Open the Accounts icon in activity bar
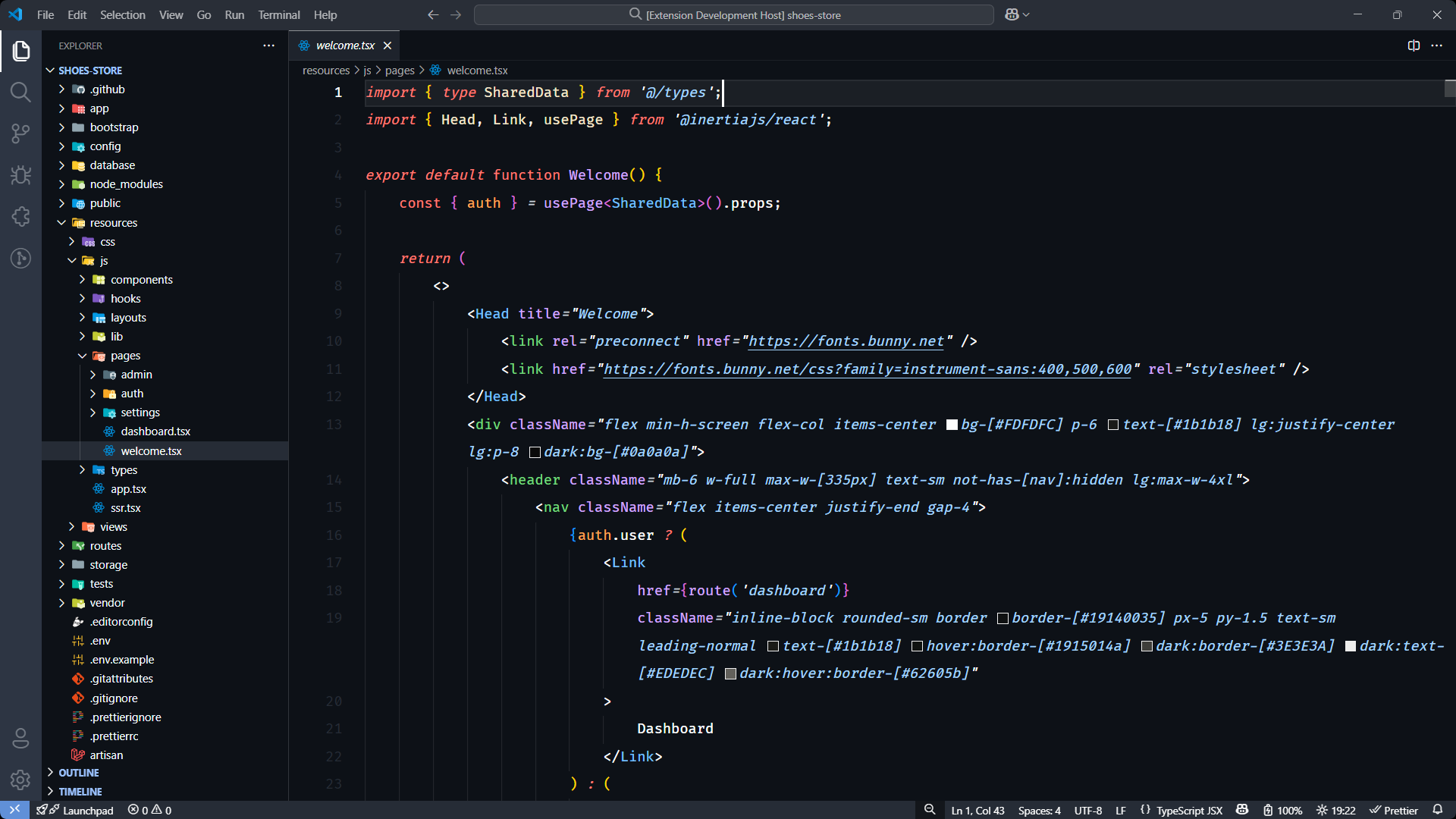The width and height of the screenshot is (1456, 819). click(x=20, y=737)
